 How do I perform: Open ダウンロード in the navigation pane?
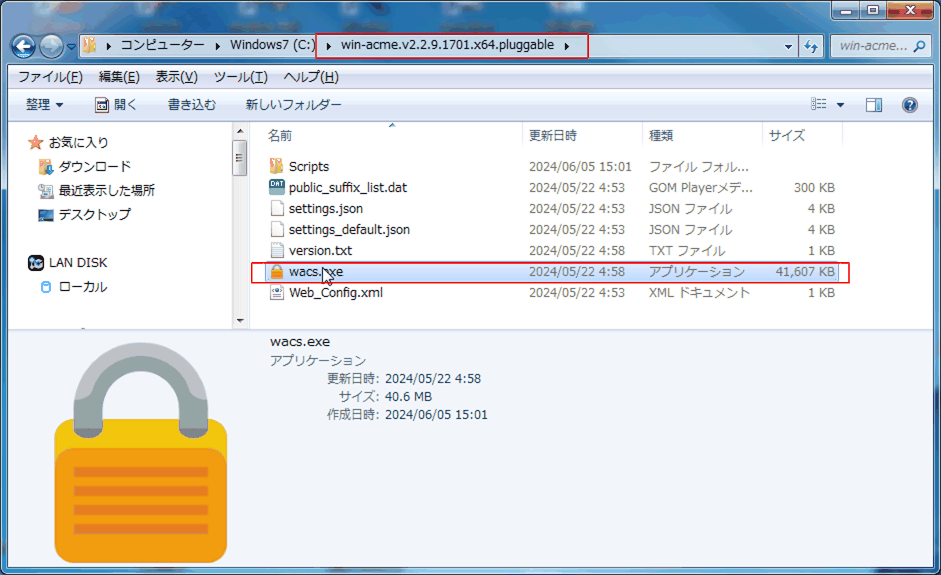point(95,166)
